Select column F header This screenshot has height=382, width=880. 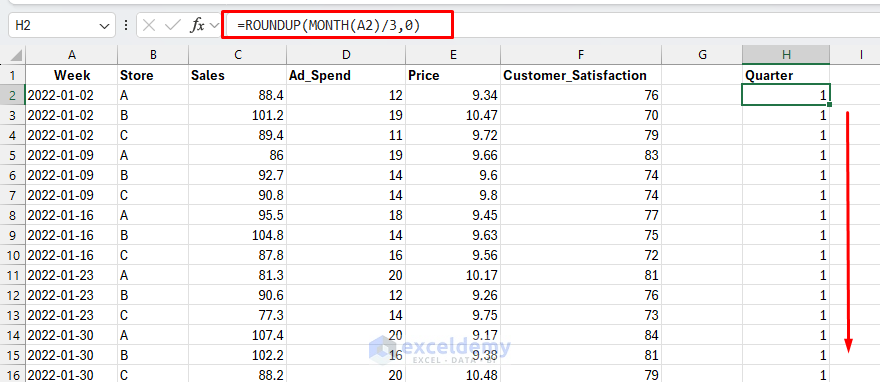point(581,55)
